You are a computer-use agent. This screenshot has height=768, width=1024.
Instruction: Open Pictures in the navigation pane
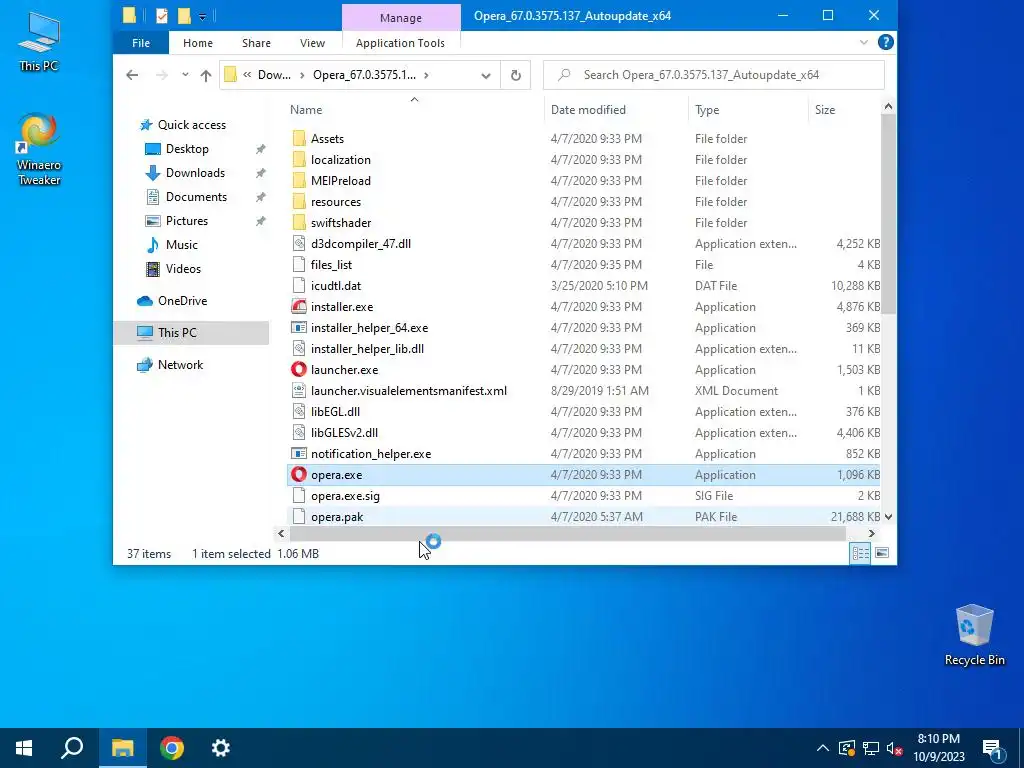tap(187, 221)
